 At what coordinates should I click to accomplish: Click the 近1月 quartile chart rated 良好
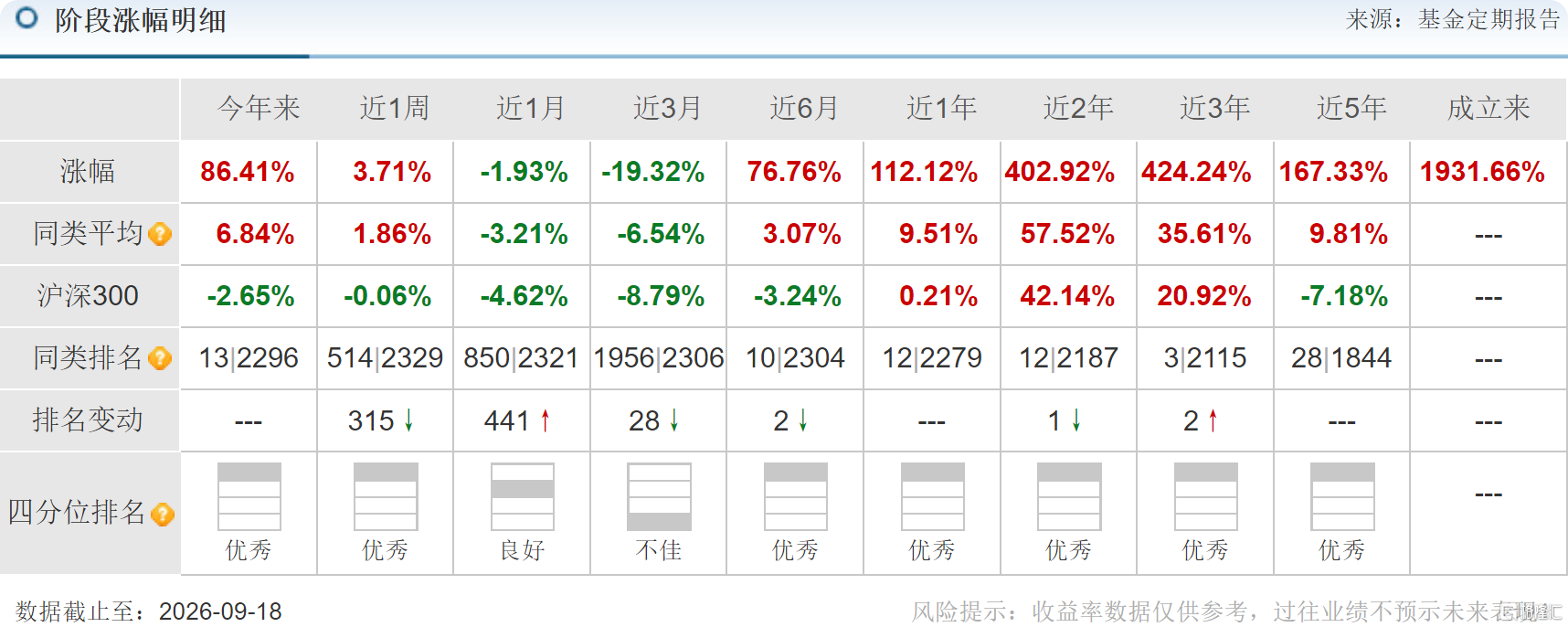coord(522,496)
